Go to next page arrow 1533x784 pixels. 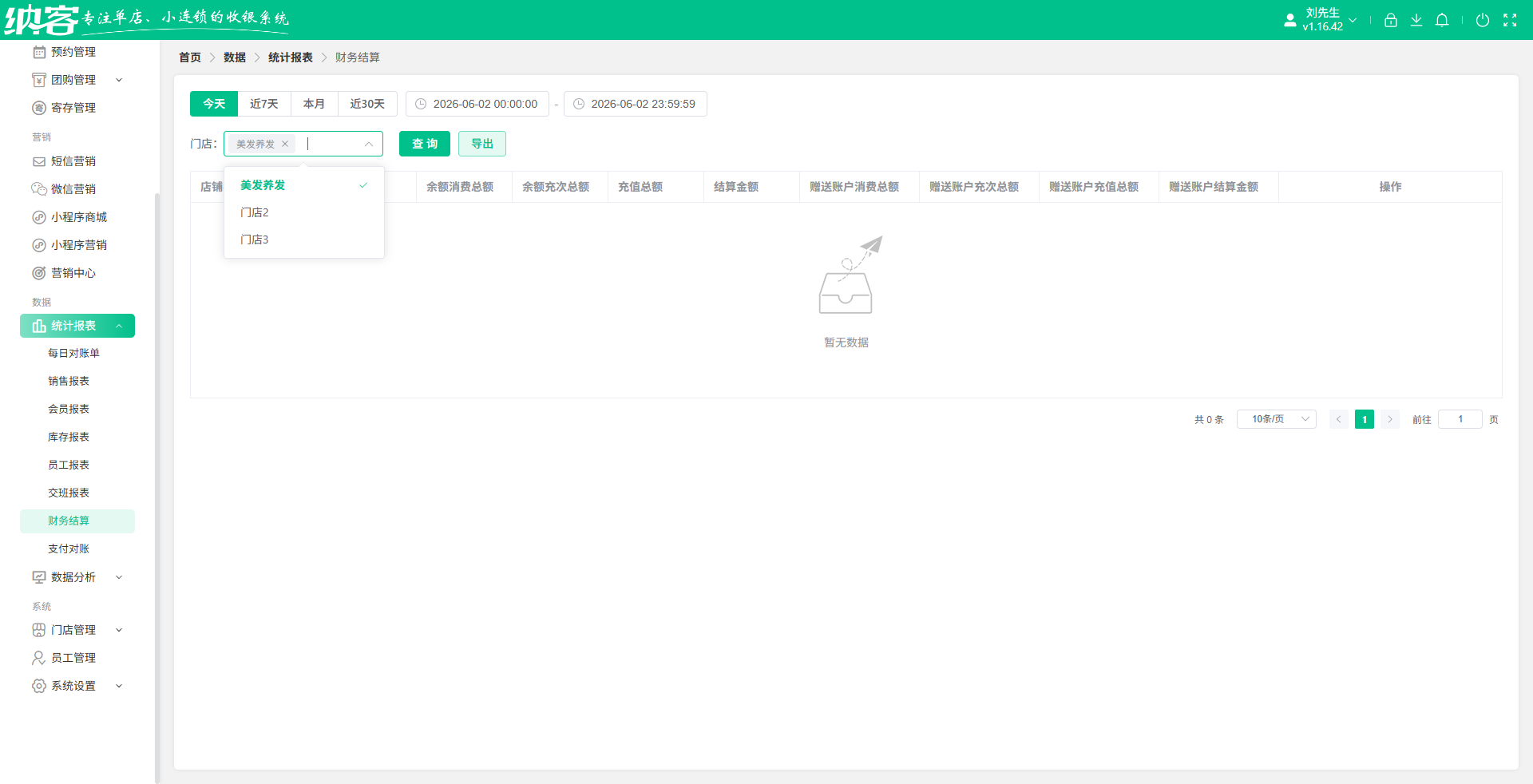pyautogui.click(x=1390, y=419)
